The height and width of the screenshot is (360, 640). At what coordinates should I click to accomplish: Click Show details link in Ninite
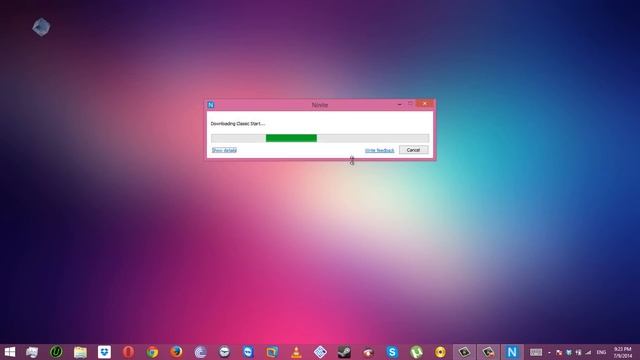click(224, 150)
